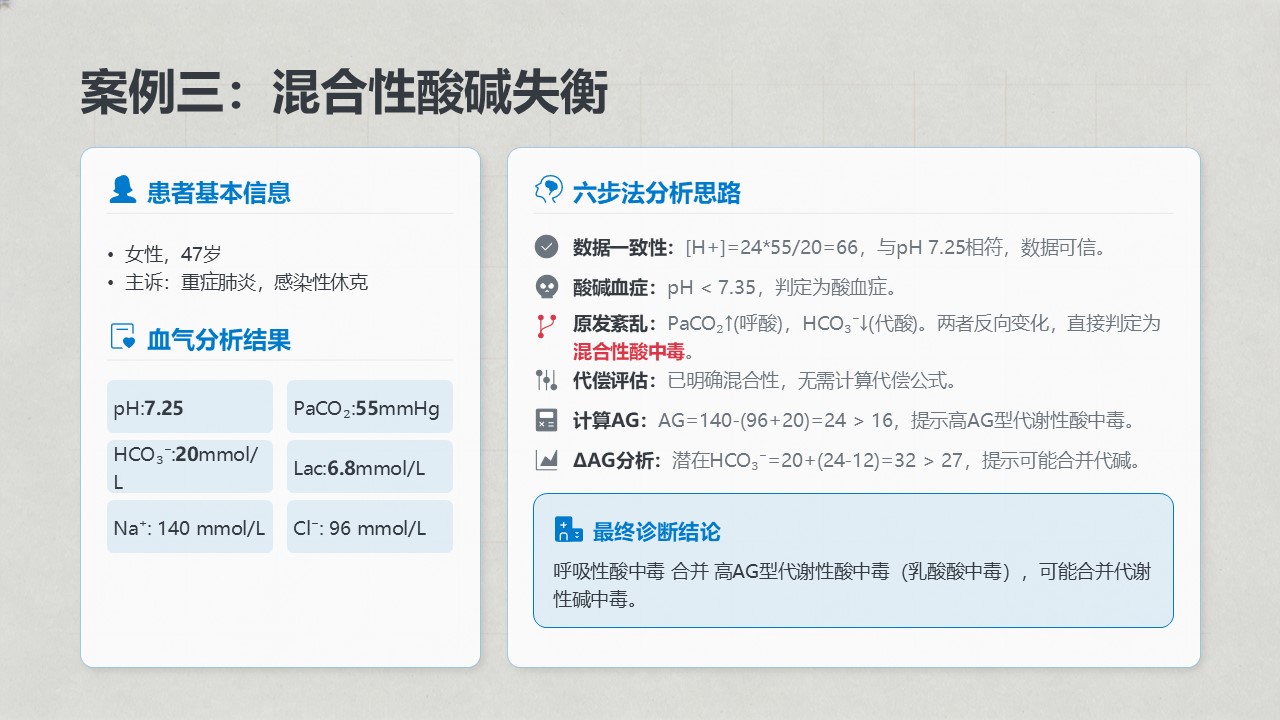The height and width of the screenshot is (720, 1280).
Task: Select the Na⁺ 140 mmol/L cell
Action: click(x=190, y=527)
